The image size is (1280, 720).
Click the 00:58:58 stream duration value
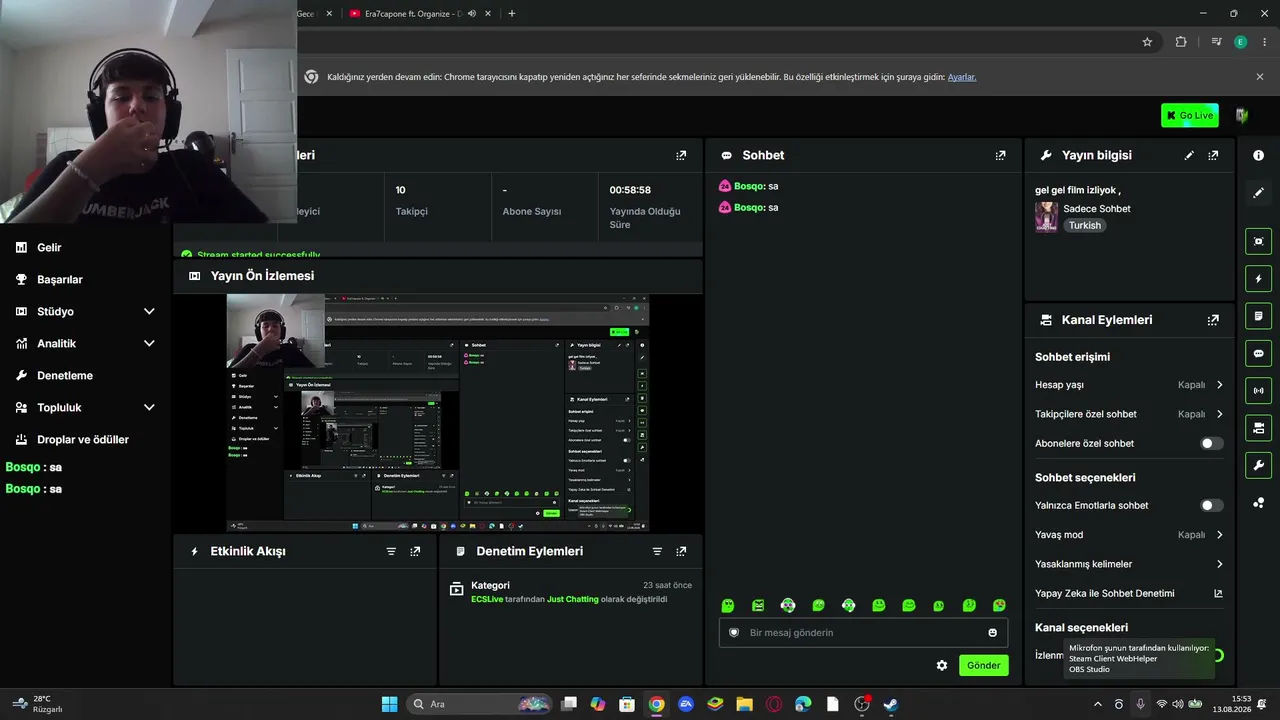630,190
